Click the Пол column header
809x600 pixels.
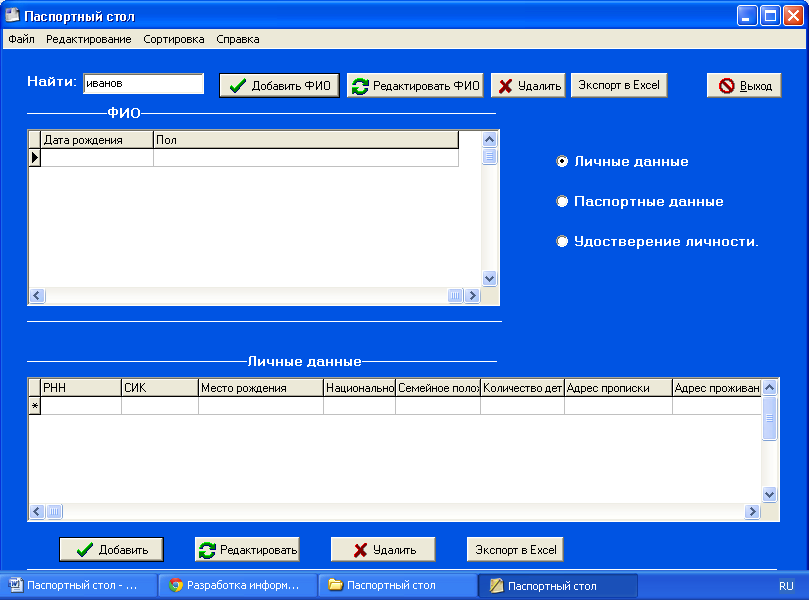click(x=306, y=140)
